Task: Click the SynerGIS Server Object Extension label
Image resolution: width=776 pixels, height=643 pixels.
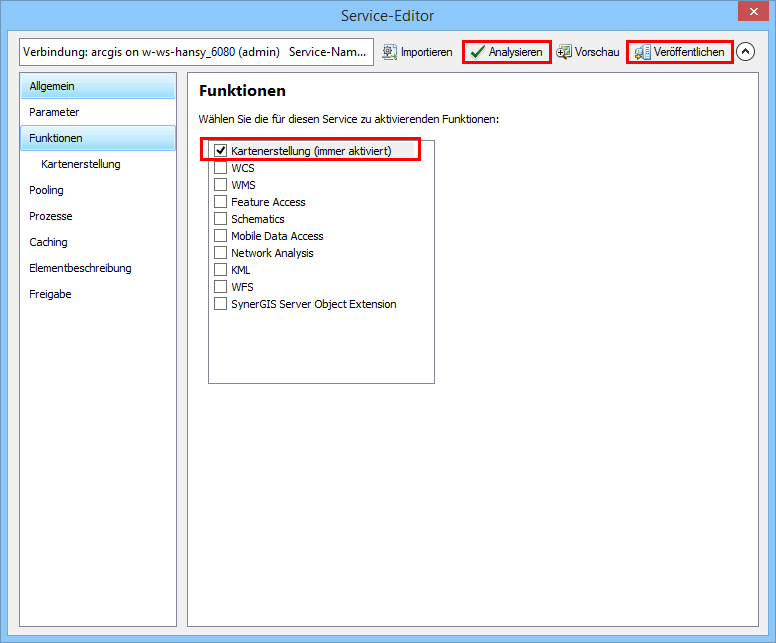Action: click(x=314, y=304)
